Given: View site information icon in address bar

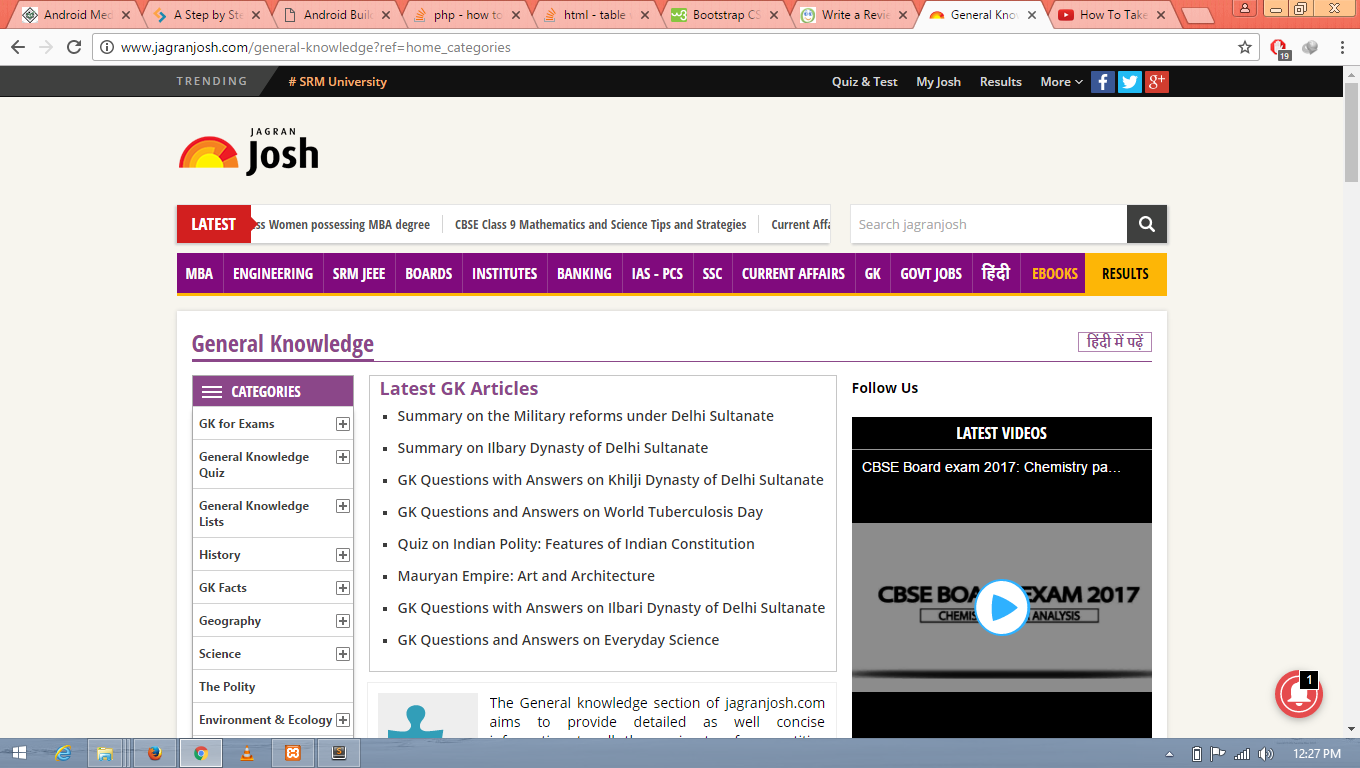Looking at the screenshot, I should 107,47.
